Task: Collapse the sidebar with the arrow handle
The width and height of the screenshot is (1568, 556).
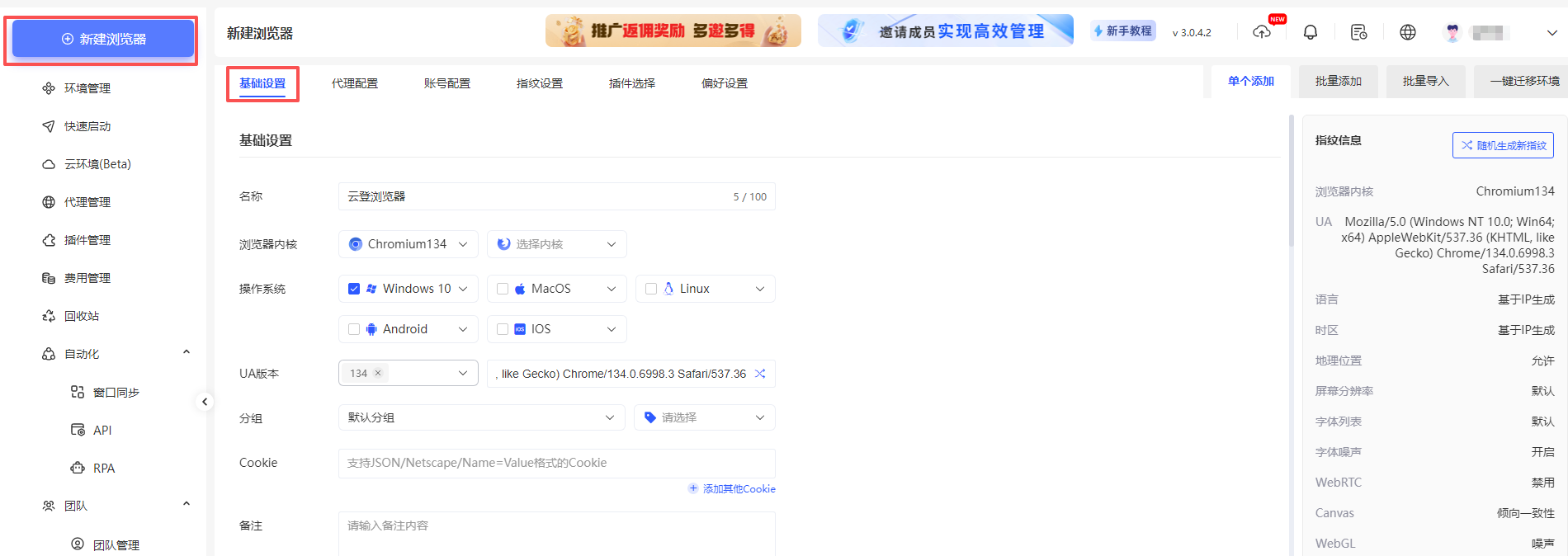Action: 205,402
